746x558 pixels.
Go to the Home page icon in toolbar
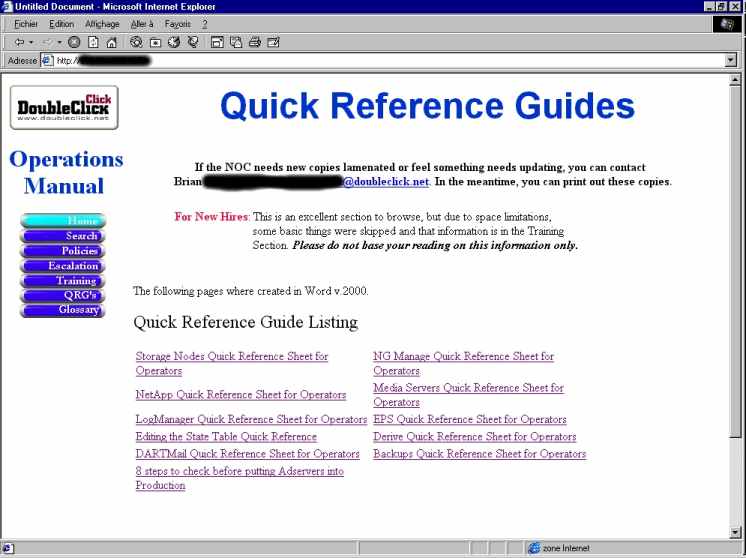tap(111, 42)
